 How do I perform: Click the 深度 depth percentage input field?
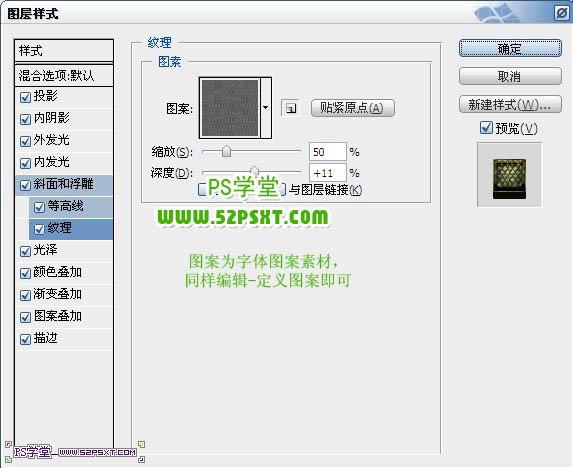pos(327,173)
